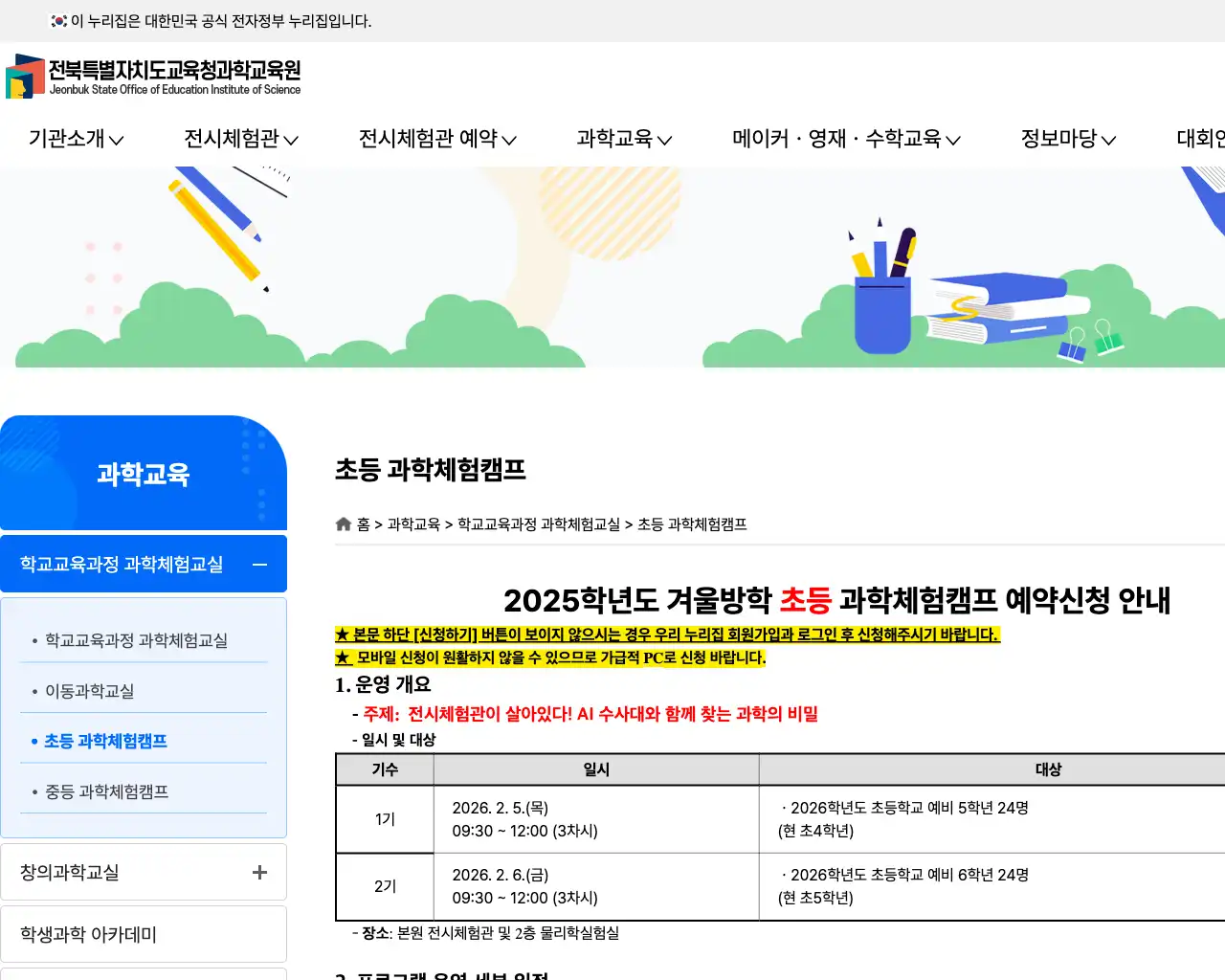Open the 메이커·영재·수학교육 menu
The width and height of the screenshot is (1225, 980).
coord(846,139)
